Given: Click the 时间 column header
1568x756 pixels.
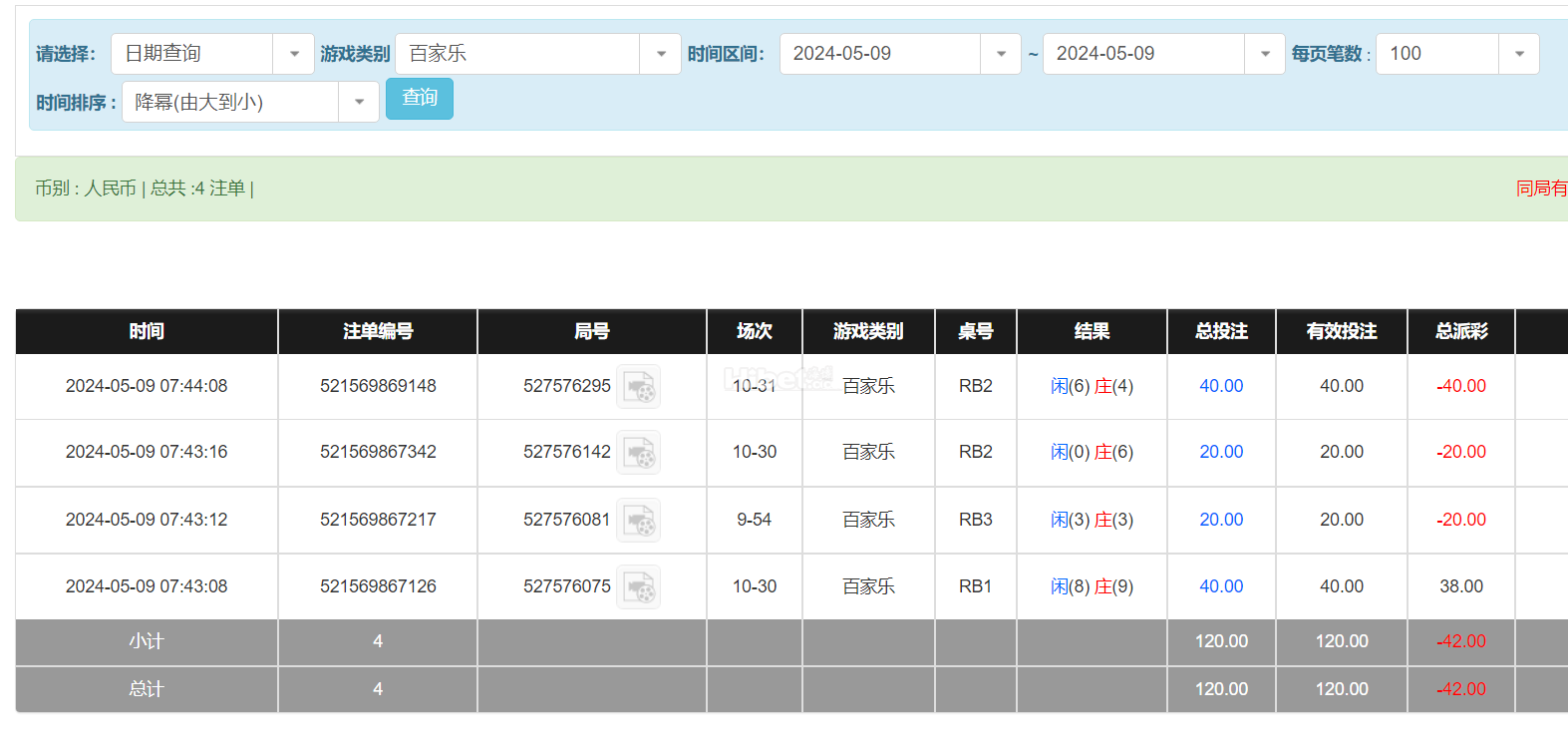Looking at the screenshot, I should coord(147,331).
